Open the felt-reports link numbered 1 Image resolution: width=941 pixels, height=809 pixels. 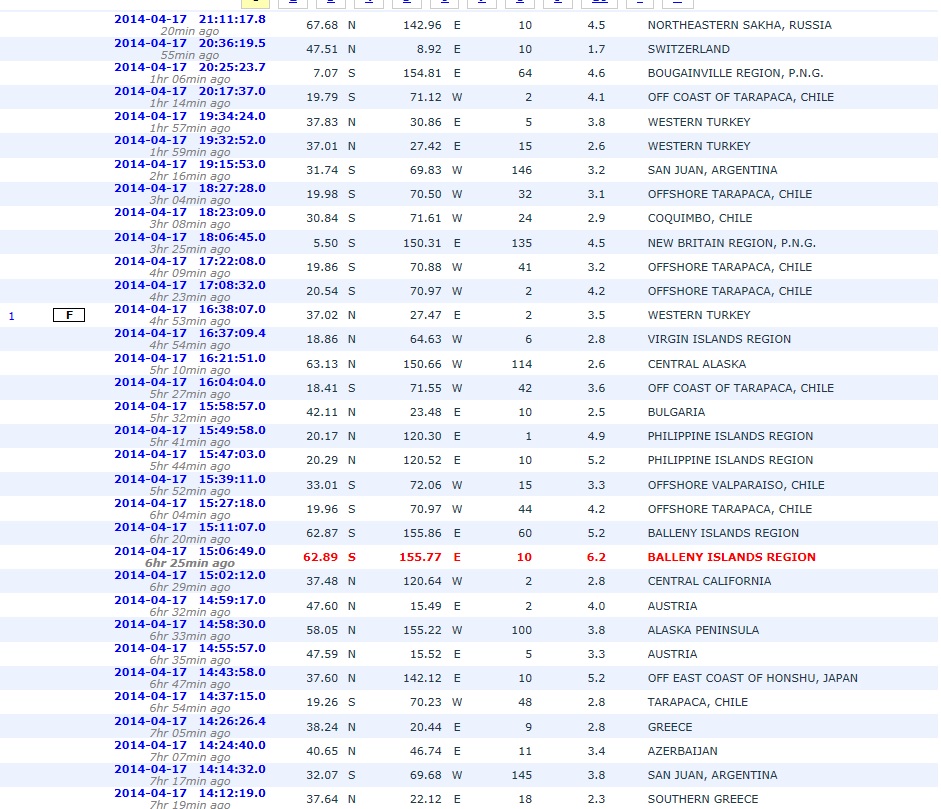pyautogui.click(x=11, y=316)
